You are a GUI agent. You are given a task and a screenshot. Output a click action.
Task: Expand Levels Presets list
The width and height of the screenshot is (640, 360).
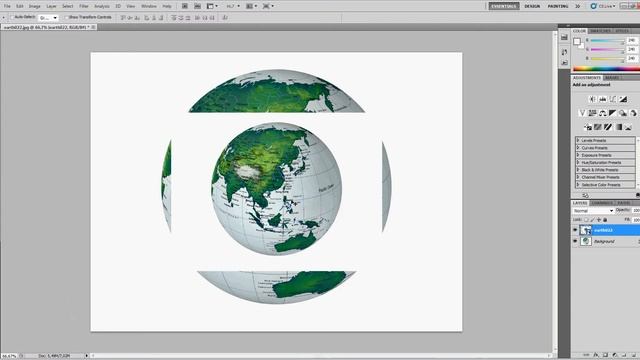(578, 140)
